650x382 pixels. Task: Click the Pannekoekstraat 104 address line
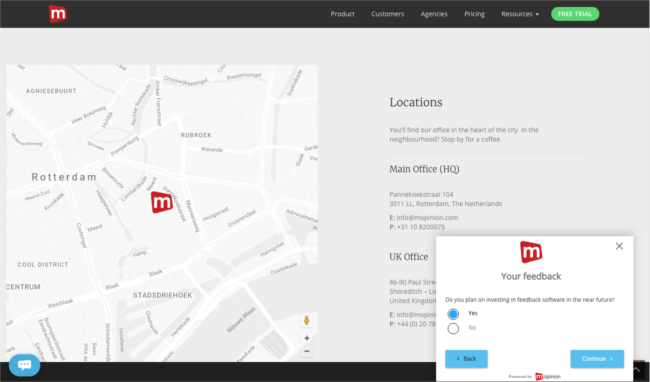(421, 194)
